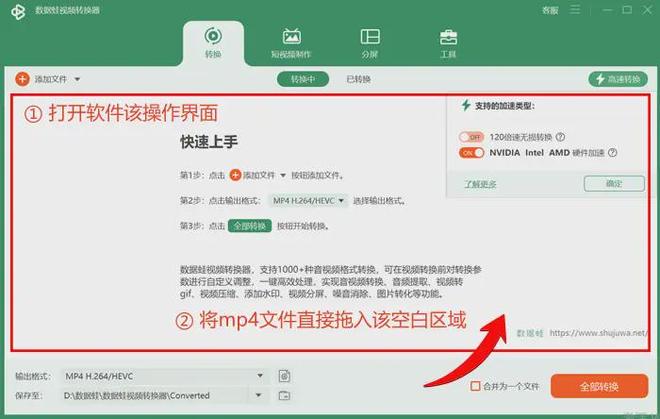The image size is (660, 419).
Task: Click help icon next to 120倍速无损转换
Action: [560, 137]
